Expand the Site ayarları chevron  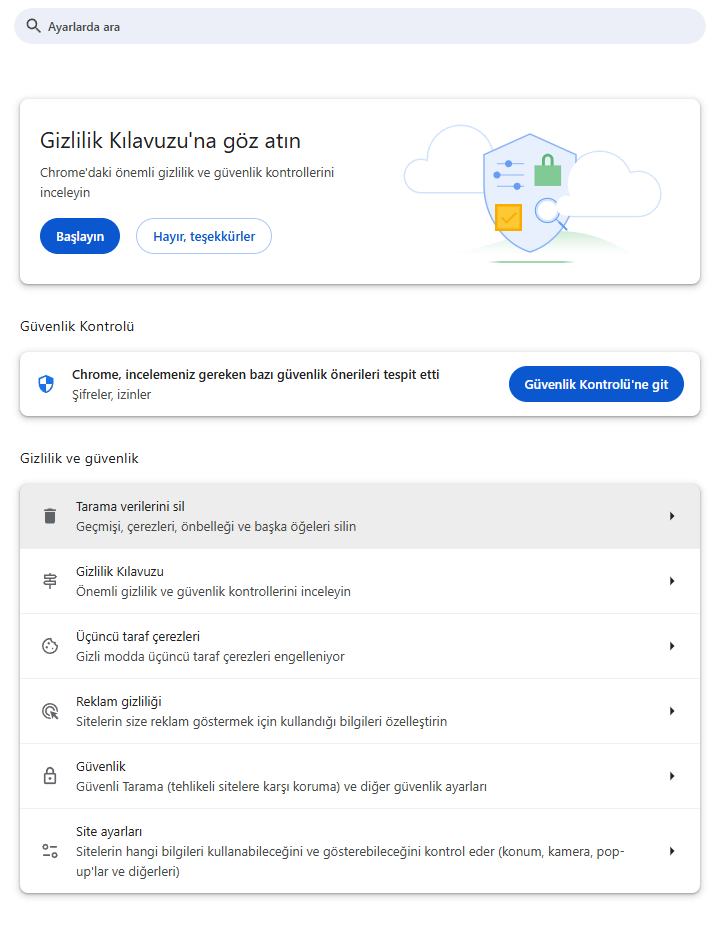[x=672, y=850]
